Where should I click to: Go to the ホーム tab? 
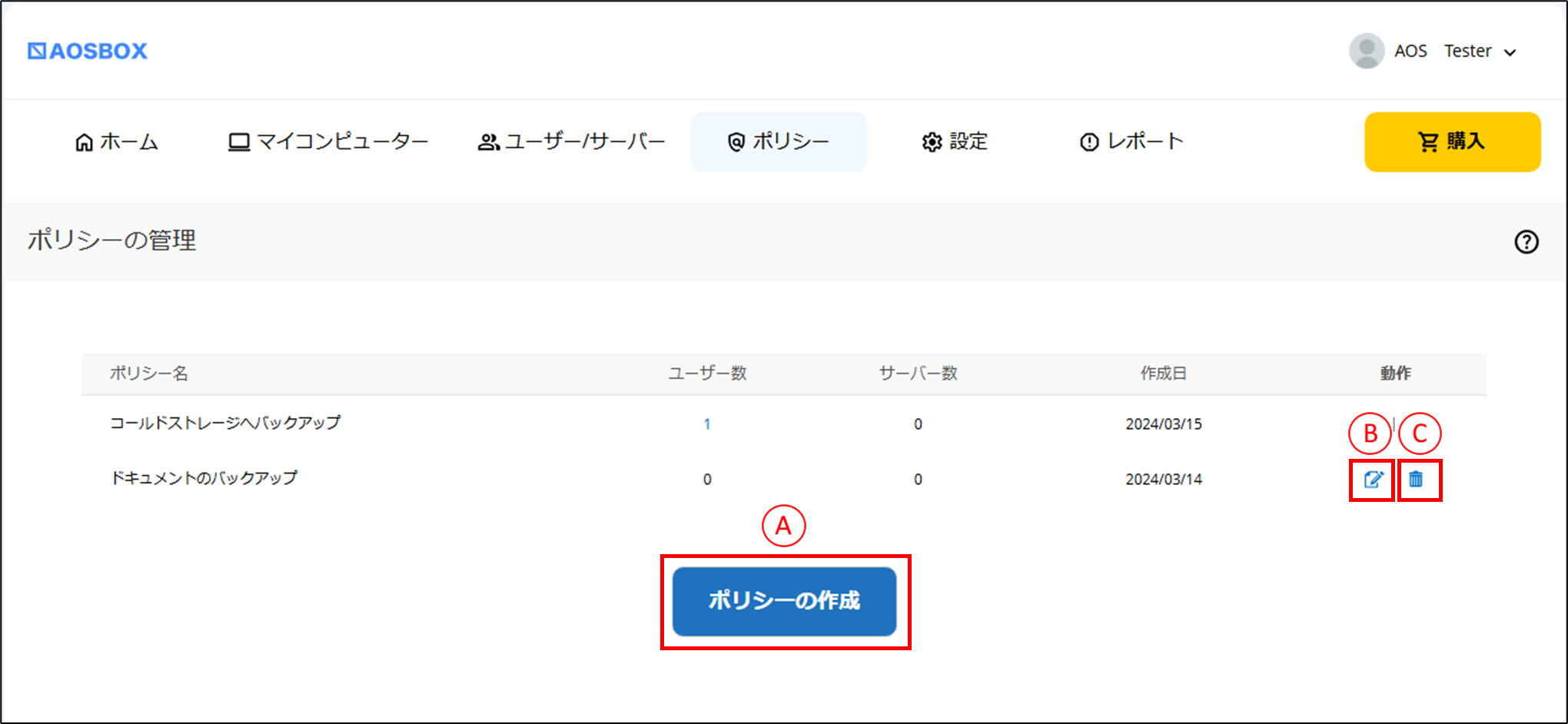point(117,141)
